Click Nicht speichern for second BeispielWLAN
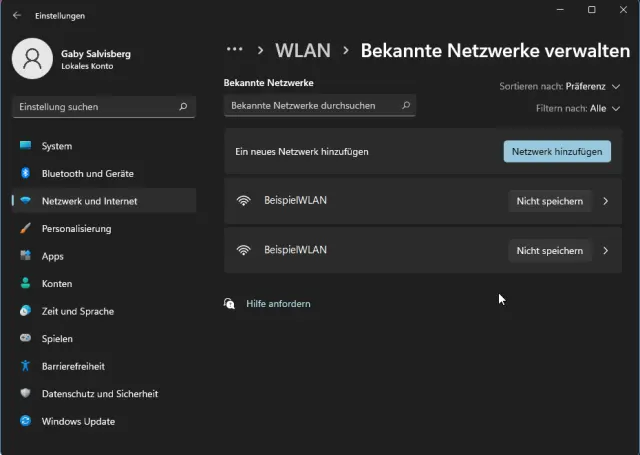 550,251
